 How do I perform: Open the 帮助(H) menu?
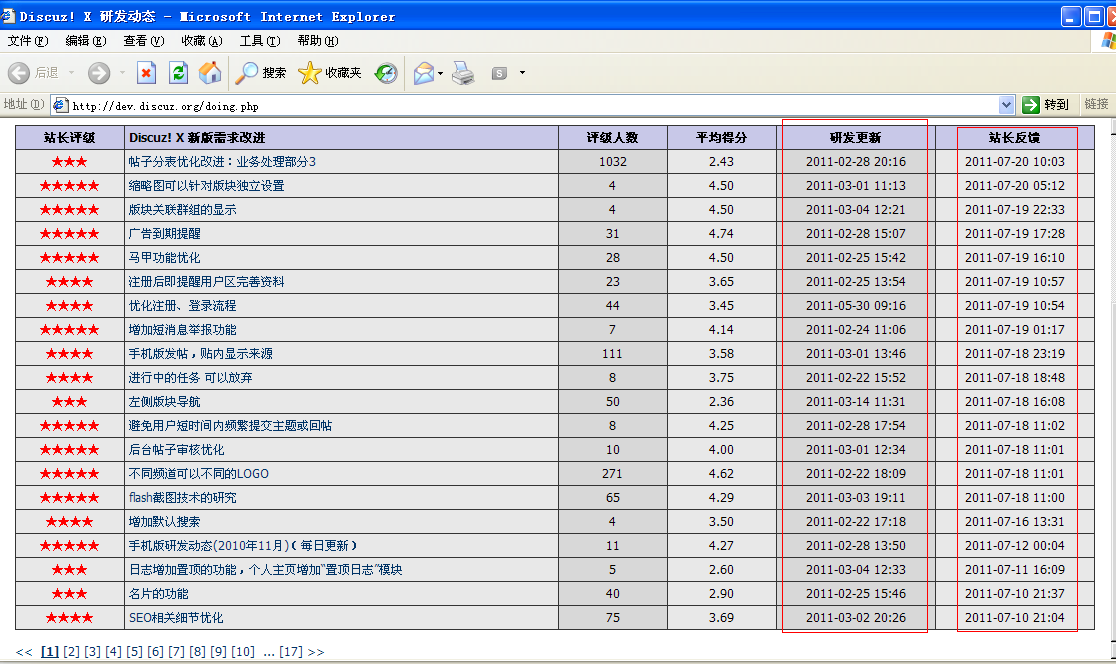click(x=317, y=41)
